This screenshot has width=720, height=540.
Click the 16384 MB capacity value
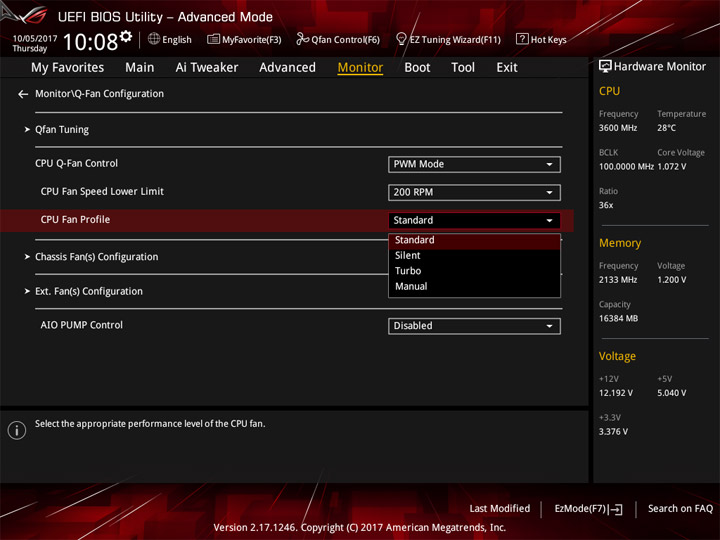click(x=618, y=319)
